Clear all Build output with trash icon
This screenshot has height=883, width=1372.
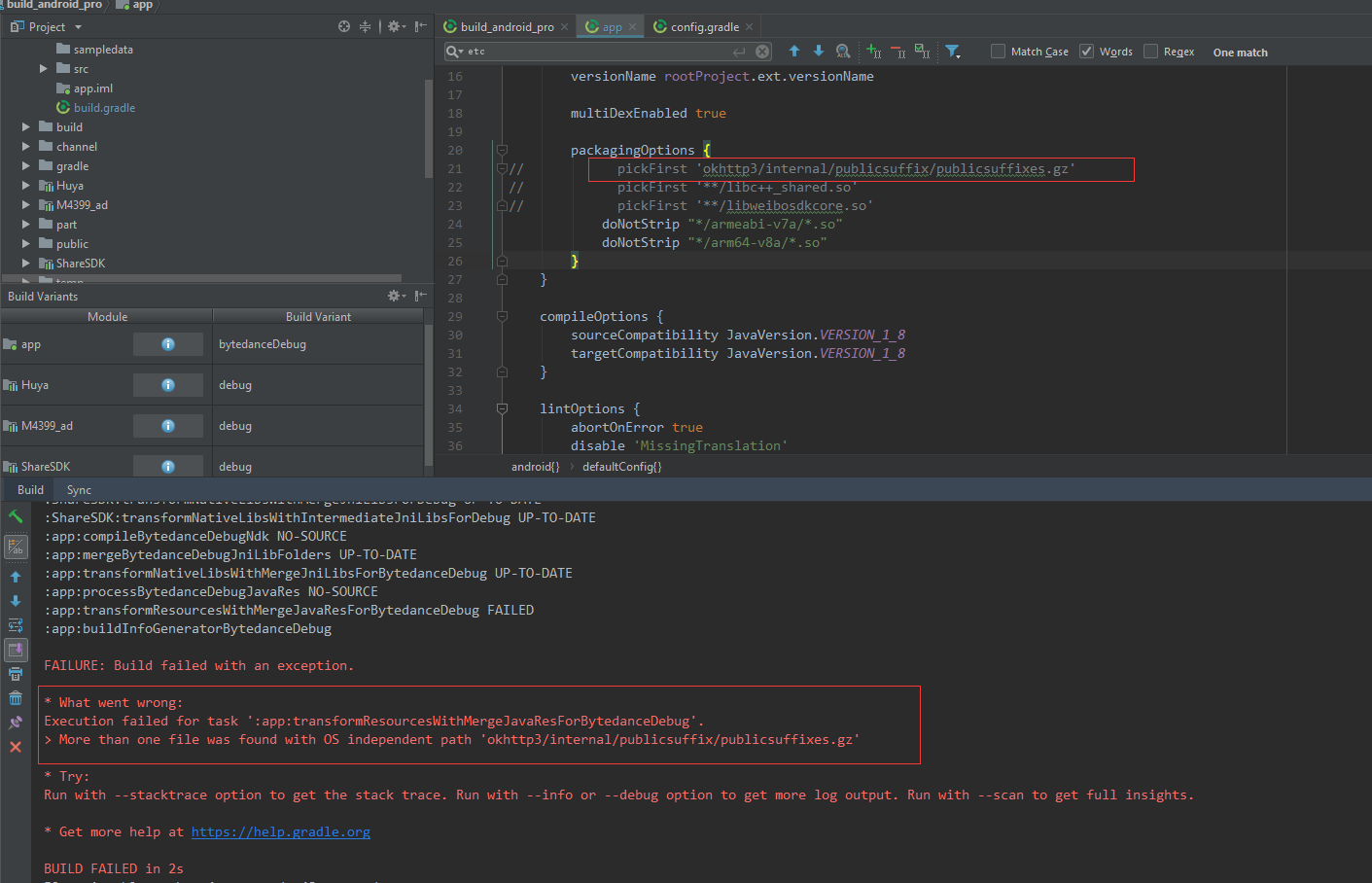tap(16, 698)
